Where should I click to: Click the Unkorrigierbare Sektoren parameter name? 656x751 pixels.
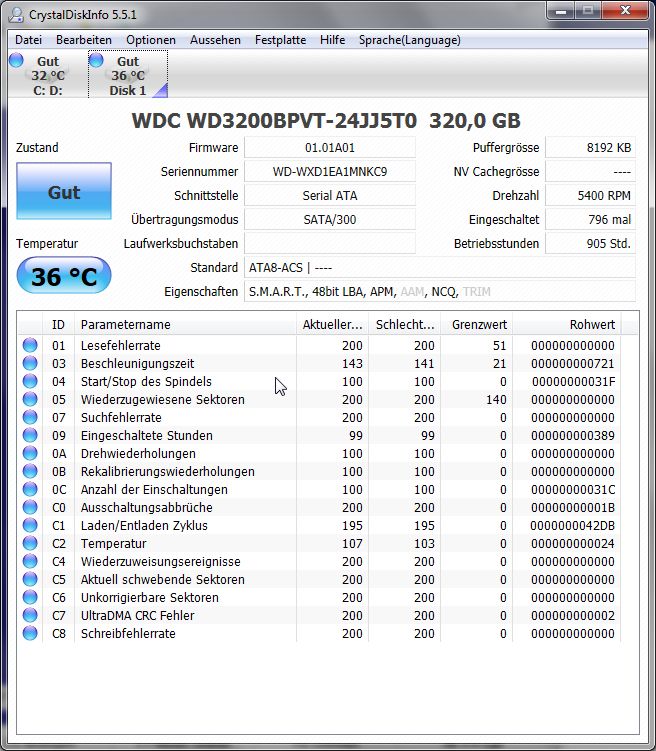(x=149, y=597)
